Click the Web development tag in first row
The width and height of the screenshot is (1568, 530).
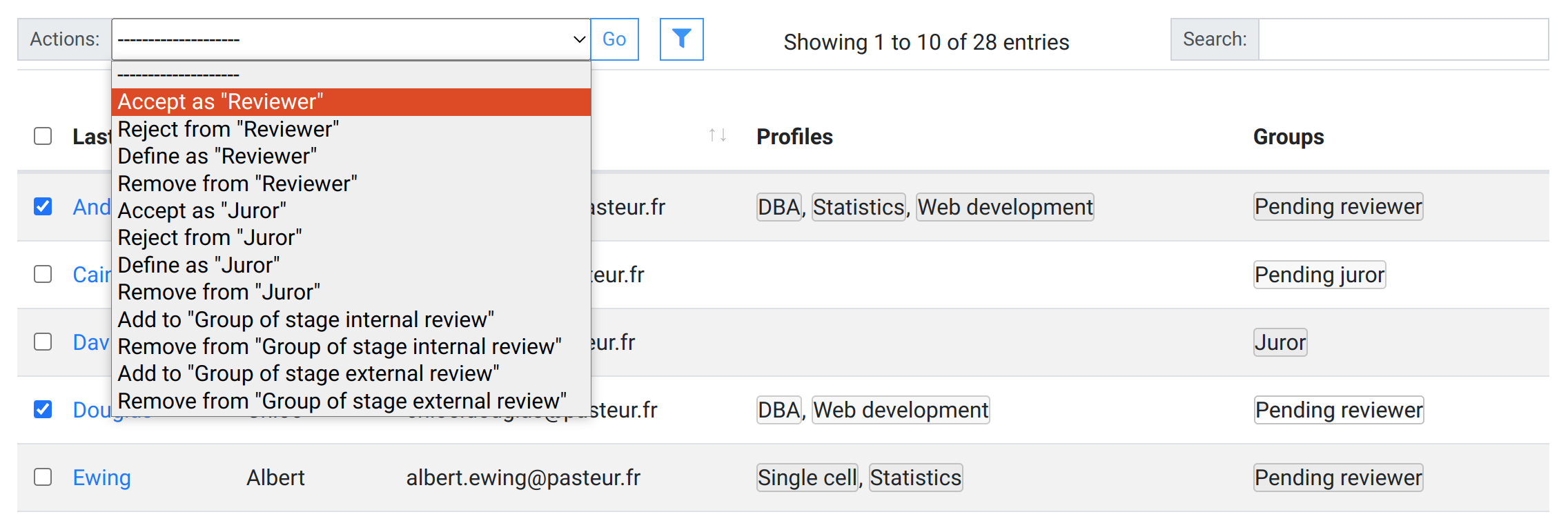(1005, 207)
